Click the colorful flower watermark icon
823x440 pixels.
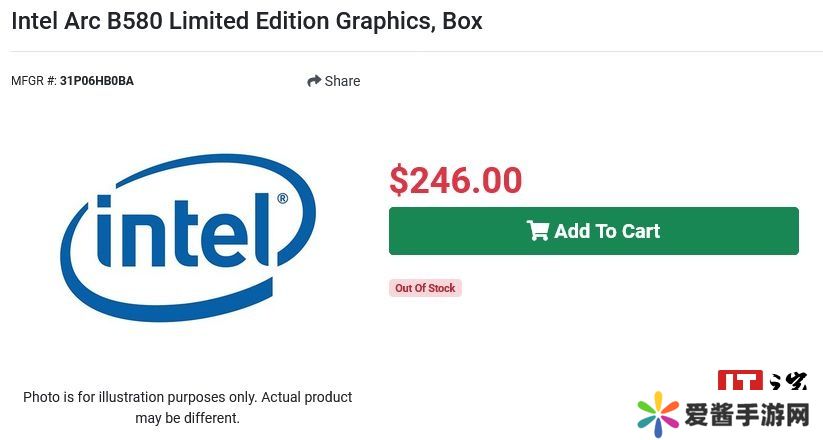pyautogui.click(x=658, y=413)
